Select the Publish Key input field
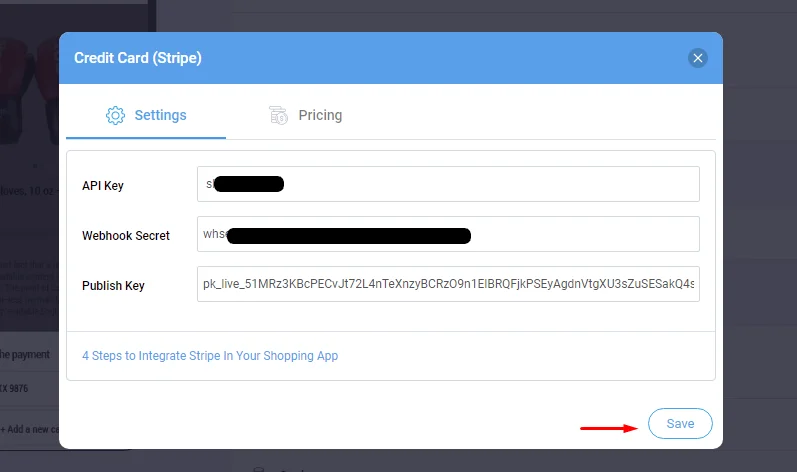This screenshot has width=797, height=472. point(448,284)
